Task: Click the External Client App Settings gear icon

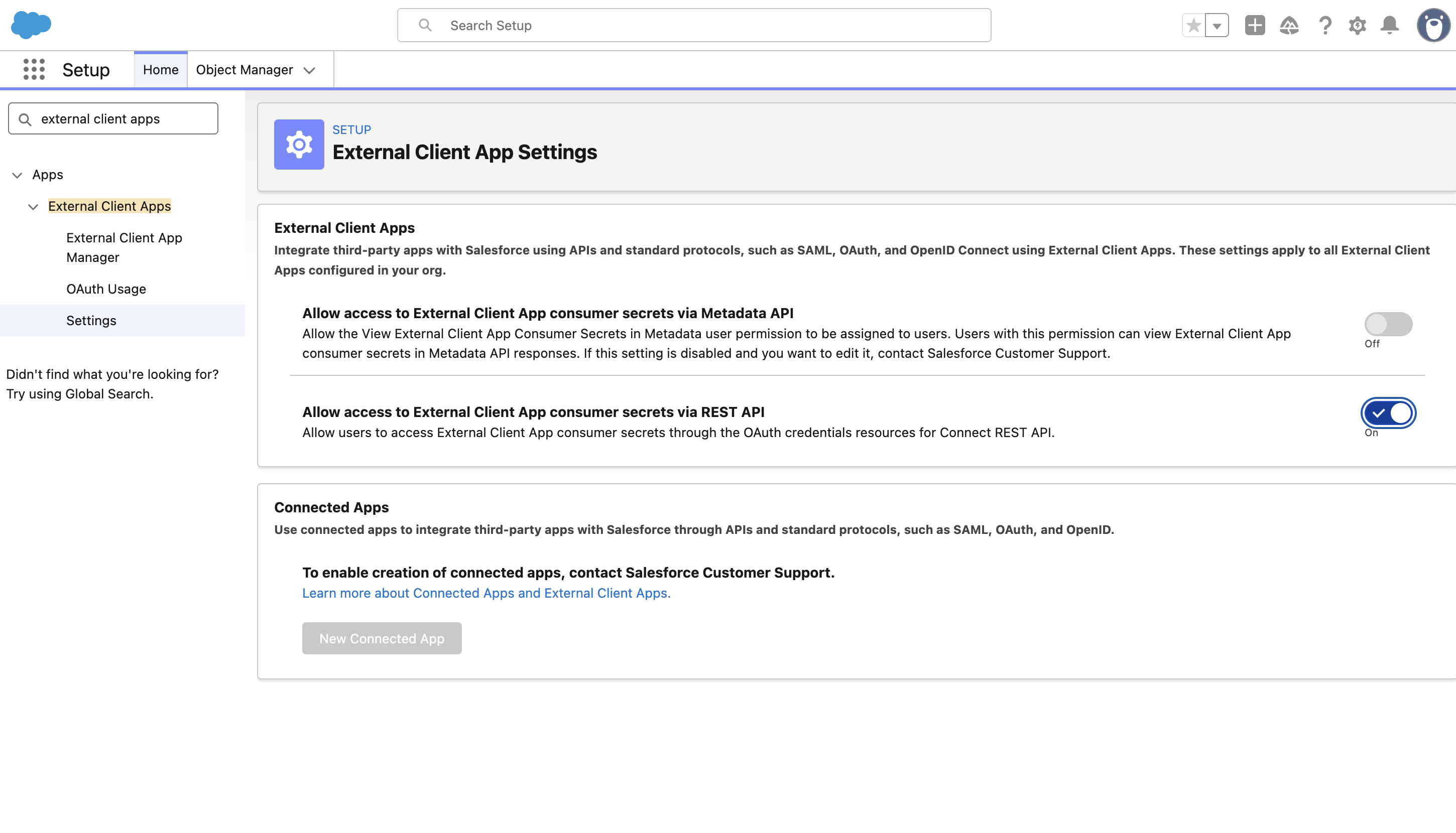Action: point(299,144)
